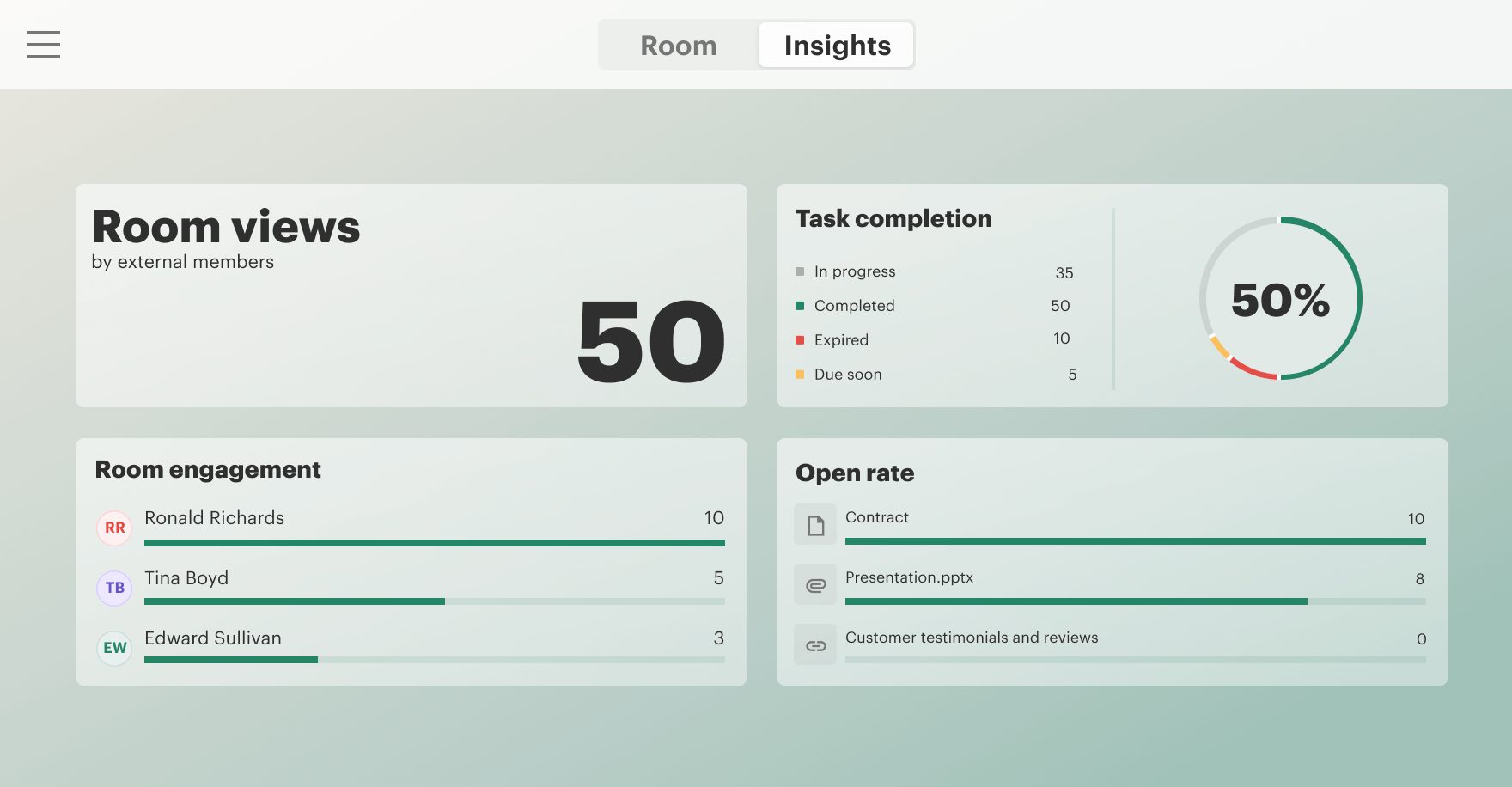
Task: Click the TB avatar for Tina Boyd
Action: point(114,588)
